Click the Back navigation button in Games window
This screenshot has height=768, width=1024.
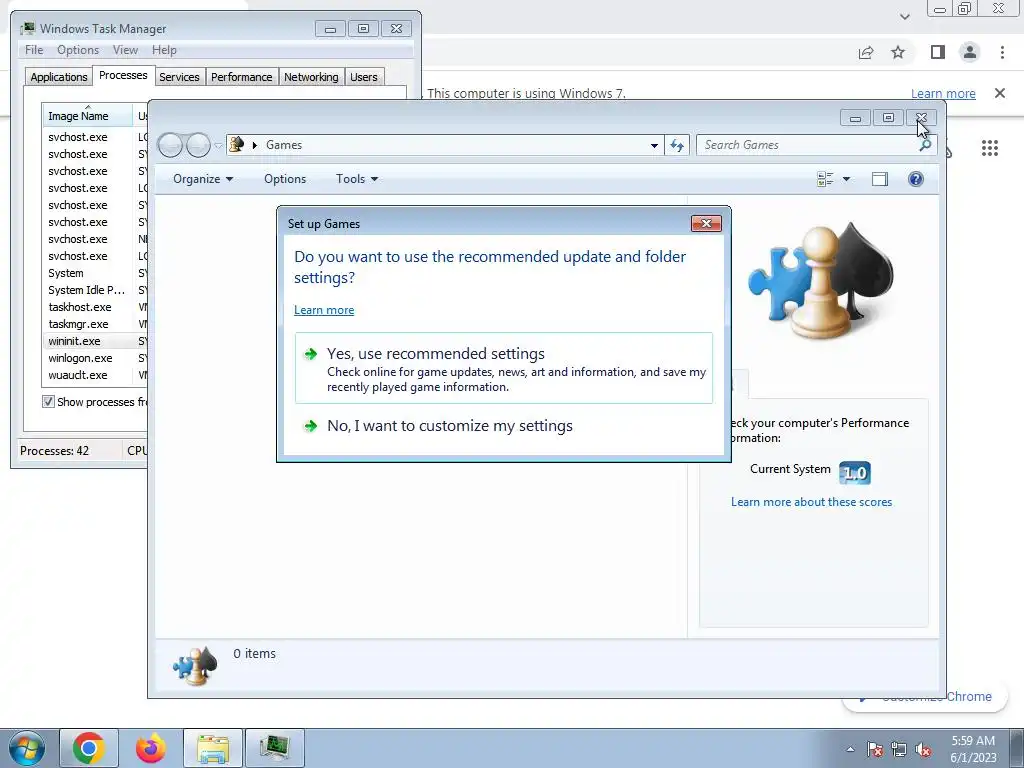tap(171, 145)
